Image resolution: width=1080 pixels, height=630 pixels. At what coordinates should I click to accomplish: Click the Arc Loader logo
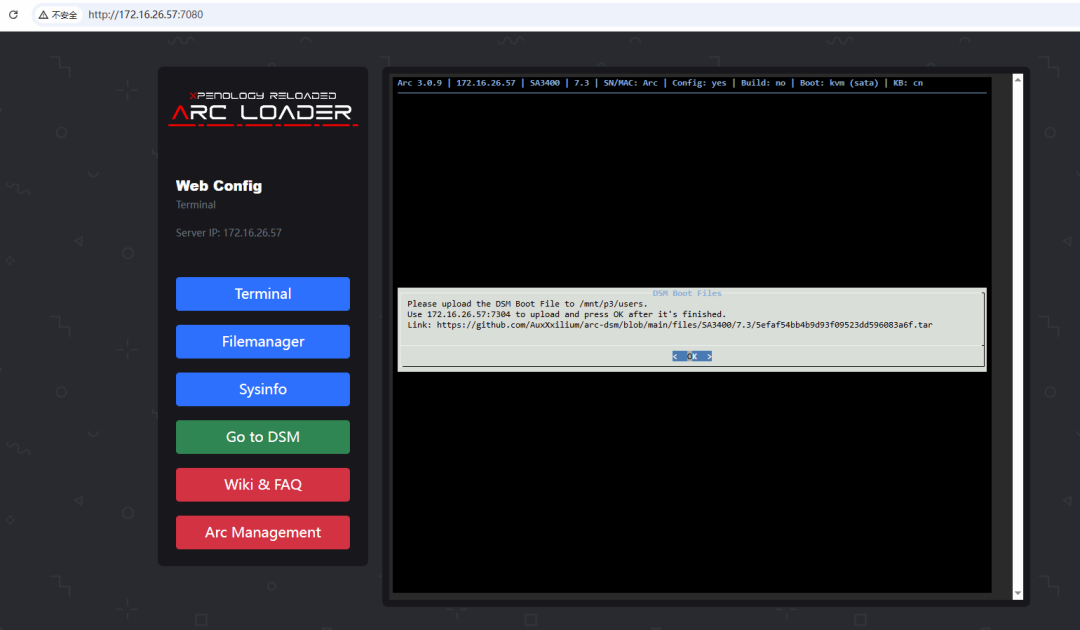263,109
